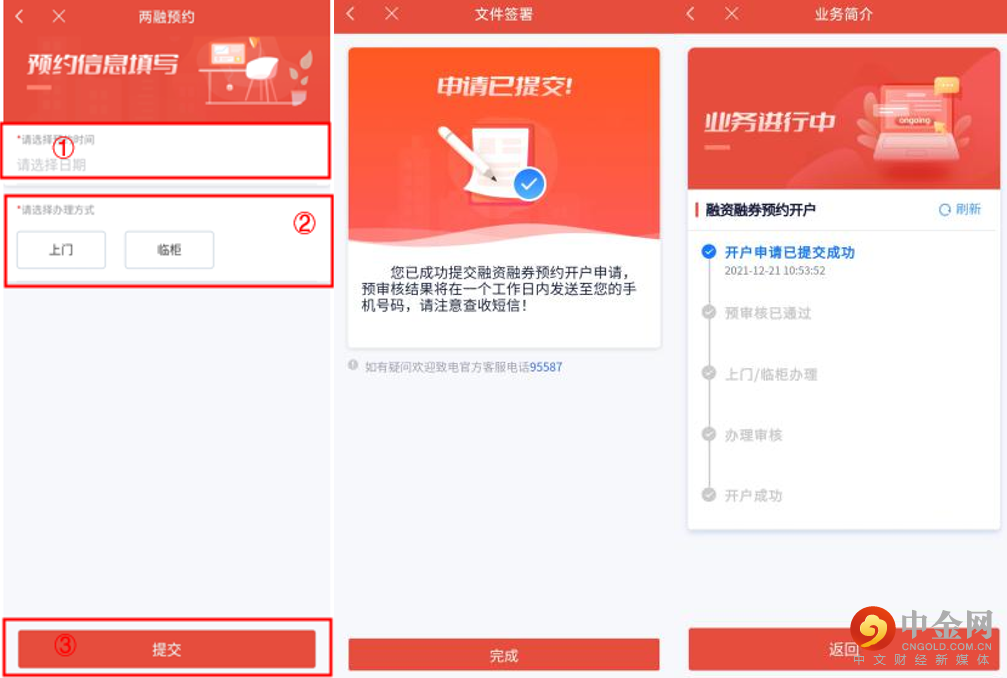
Task: Click the 返回 button
Action: [x=843, y=649]
